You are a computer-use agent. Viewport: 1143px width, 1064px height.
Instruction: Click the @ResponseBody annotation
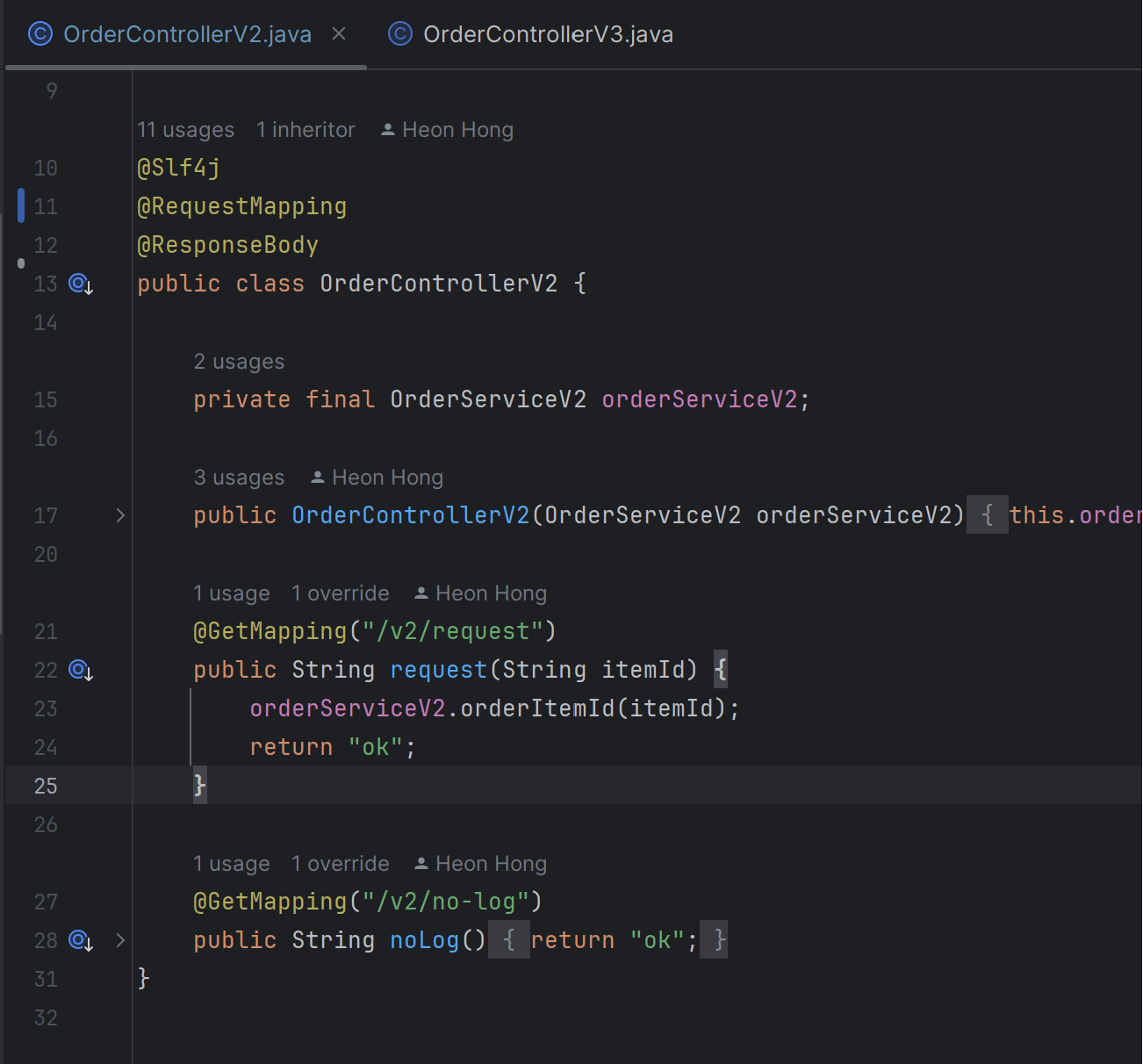[228, 245]
